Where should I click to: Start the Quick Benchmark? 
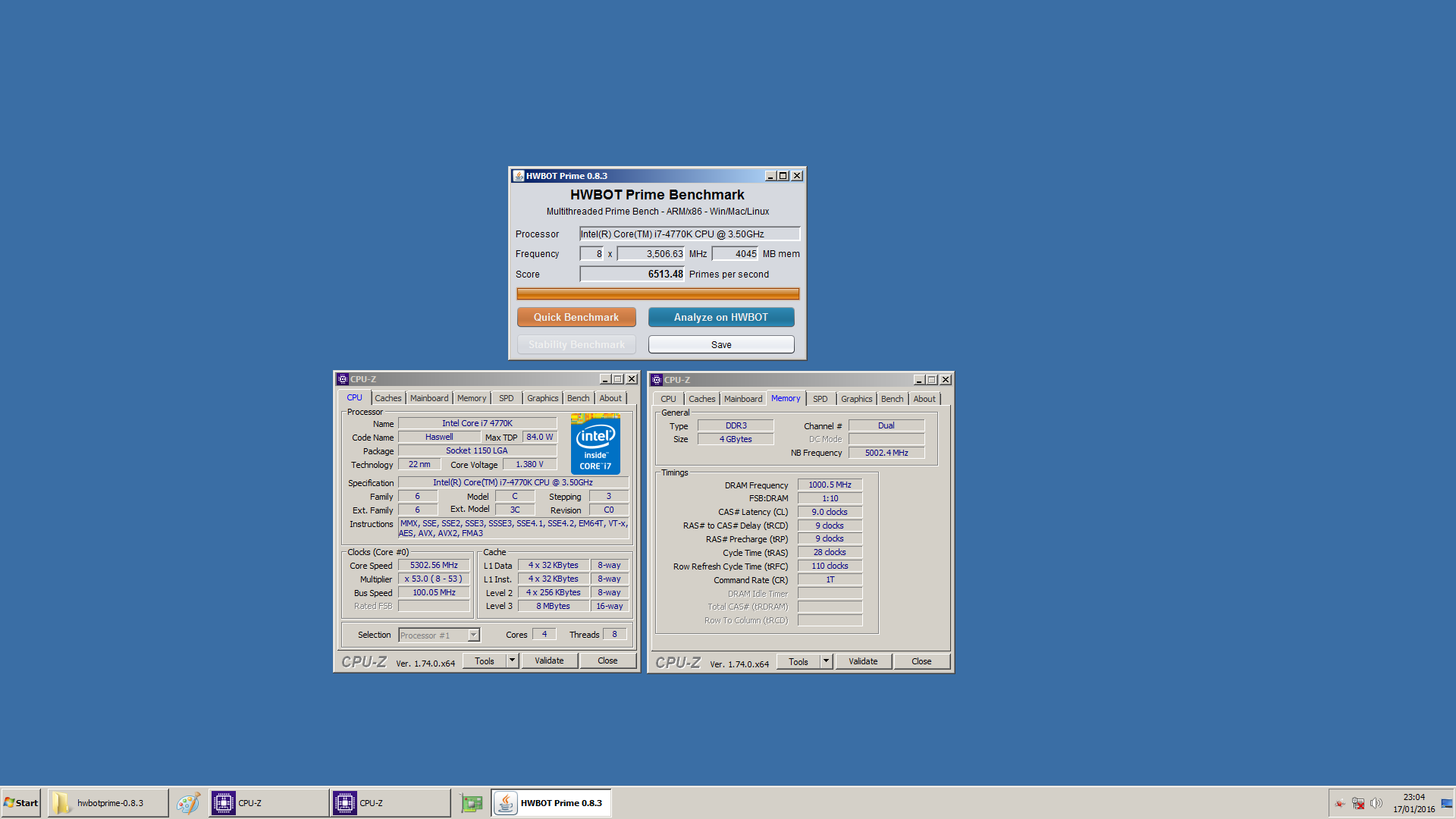(x=576, y=317)
